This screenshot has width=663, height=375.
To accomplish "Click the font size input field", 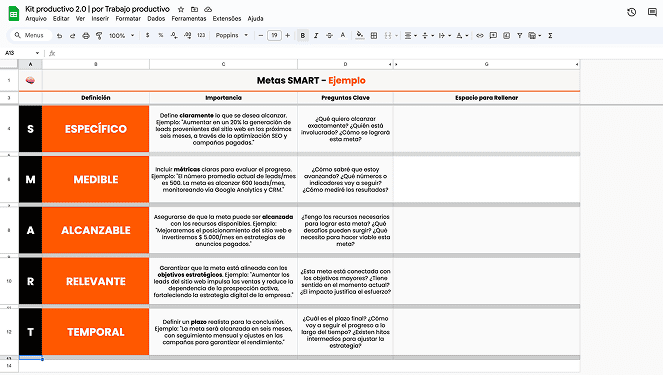I will [274, 36].
